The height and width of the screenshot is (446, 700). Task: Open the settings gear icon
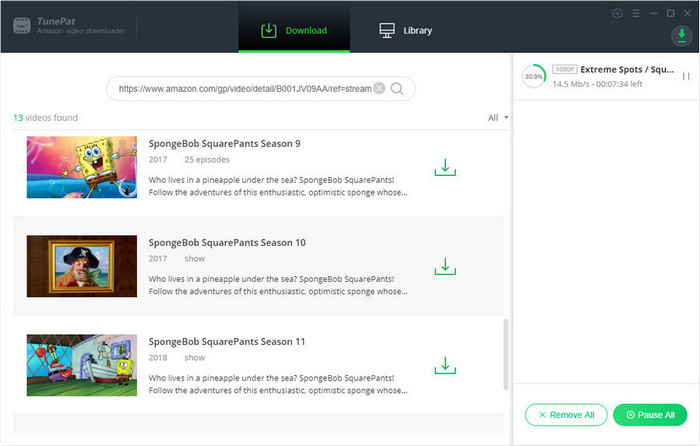617,13
